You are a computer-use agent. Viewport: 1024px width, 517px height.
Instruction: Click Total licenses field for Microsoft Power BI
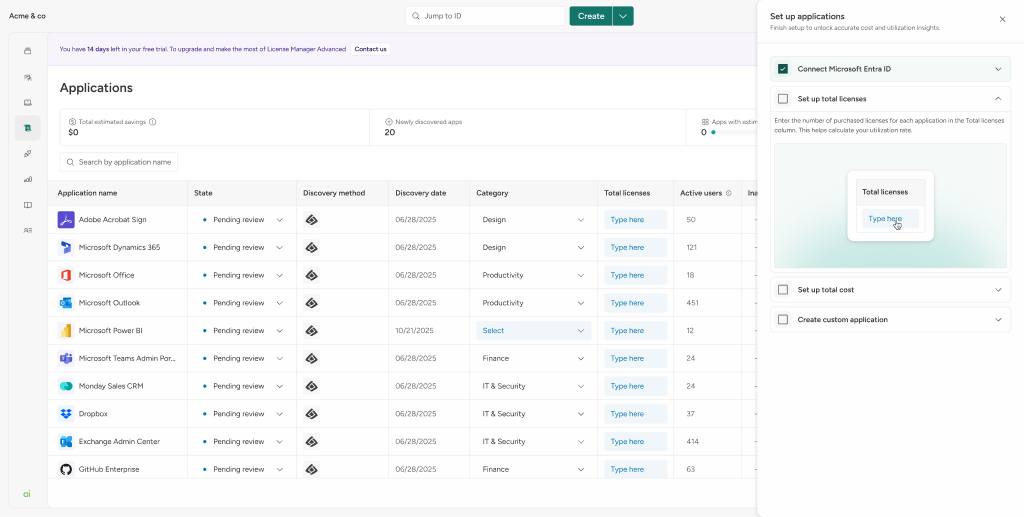pos(635,331)
